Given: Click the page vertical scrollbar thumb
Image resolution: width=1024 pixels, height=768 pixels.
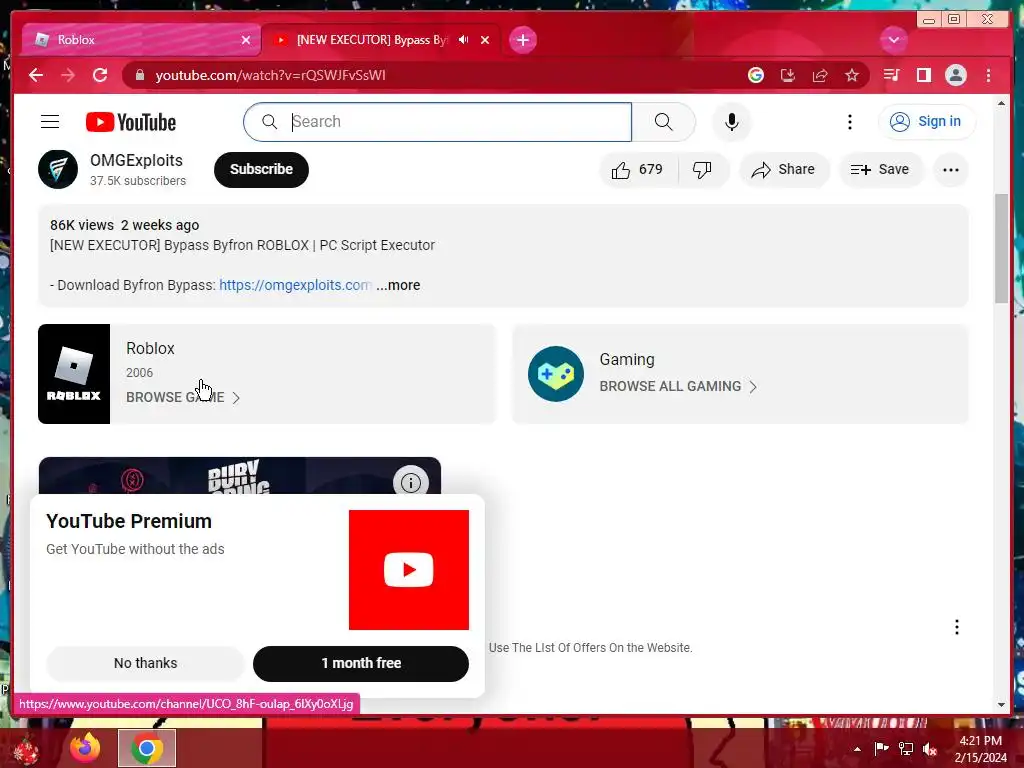Looking at the screenshot, I should tap(1002, 248).
